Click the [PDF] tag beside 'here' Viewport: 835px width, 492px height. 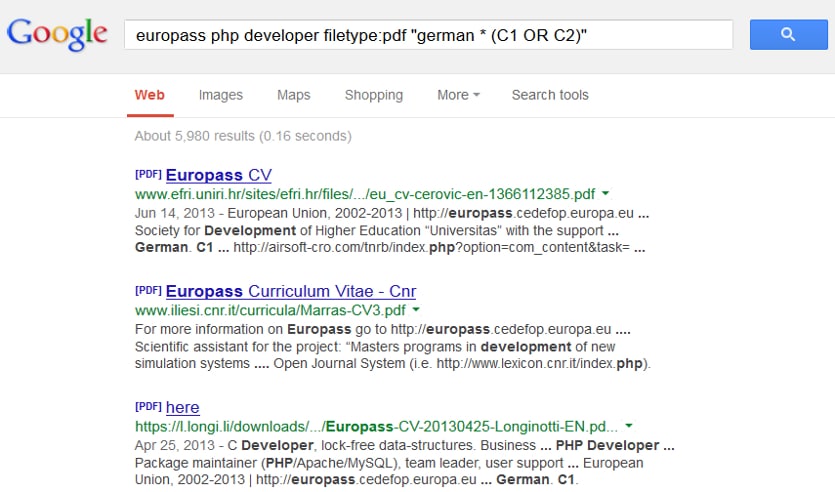click(148, 406)
